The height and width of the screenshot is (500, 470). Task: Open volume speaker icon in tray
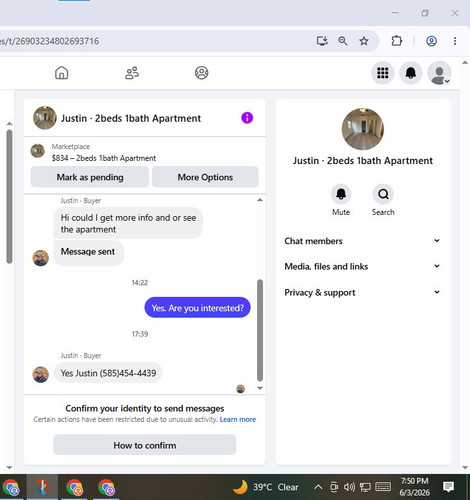click(x=349, y=487)
